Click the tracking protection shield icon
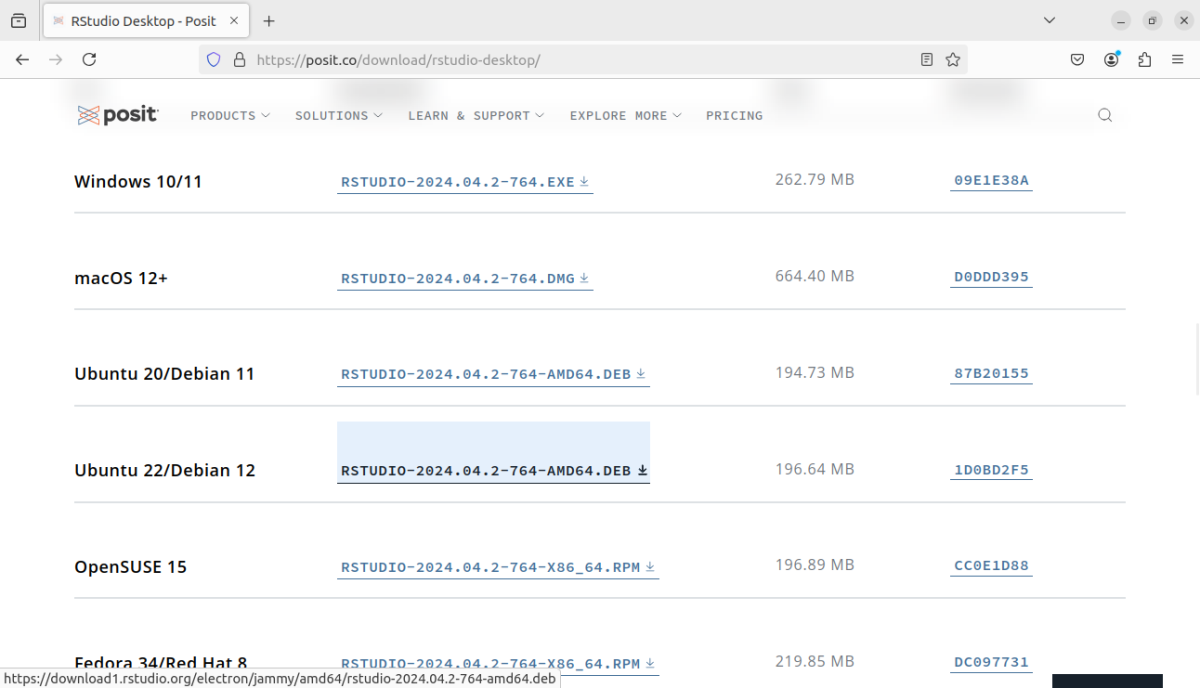This screenshot has width=1200, height=688. click(x=213, y=60)
